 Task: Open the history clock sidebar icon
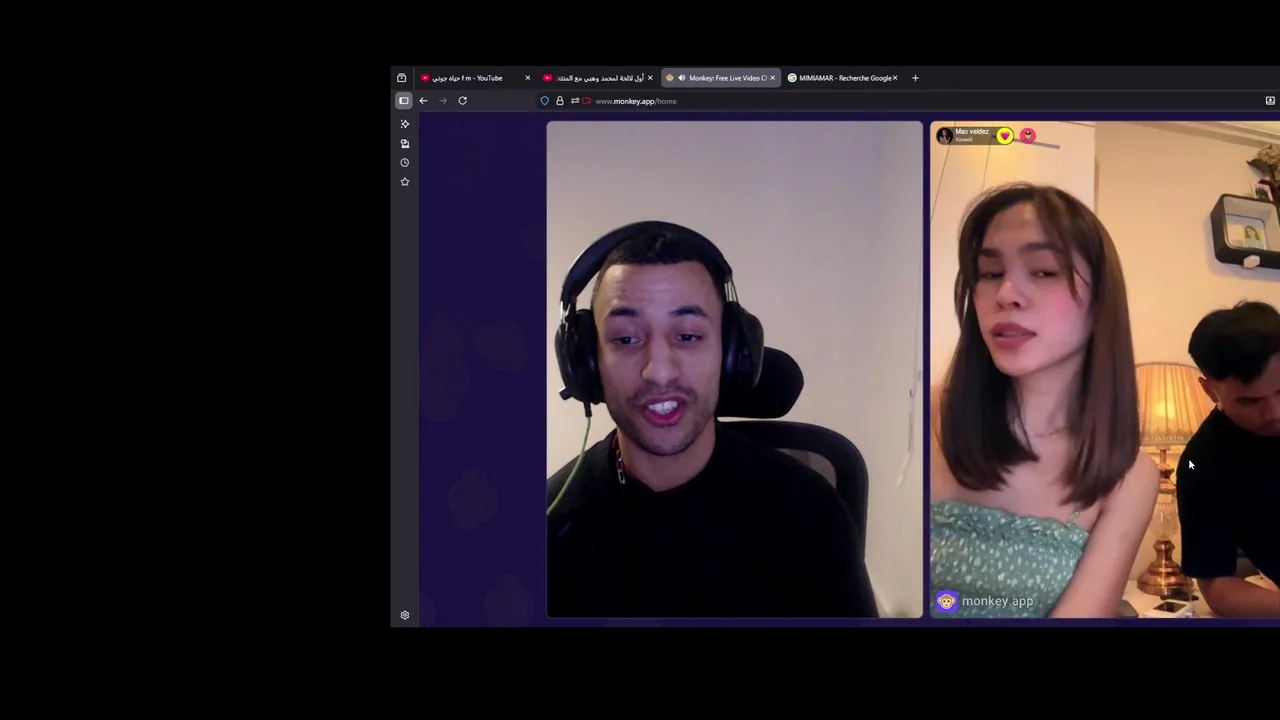(405, 163)
